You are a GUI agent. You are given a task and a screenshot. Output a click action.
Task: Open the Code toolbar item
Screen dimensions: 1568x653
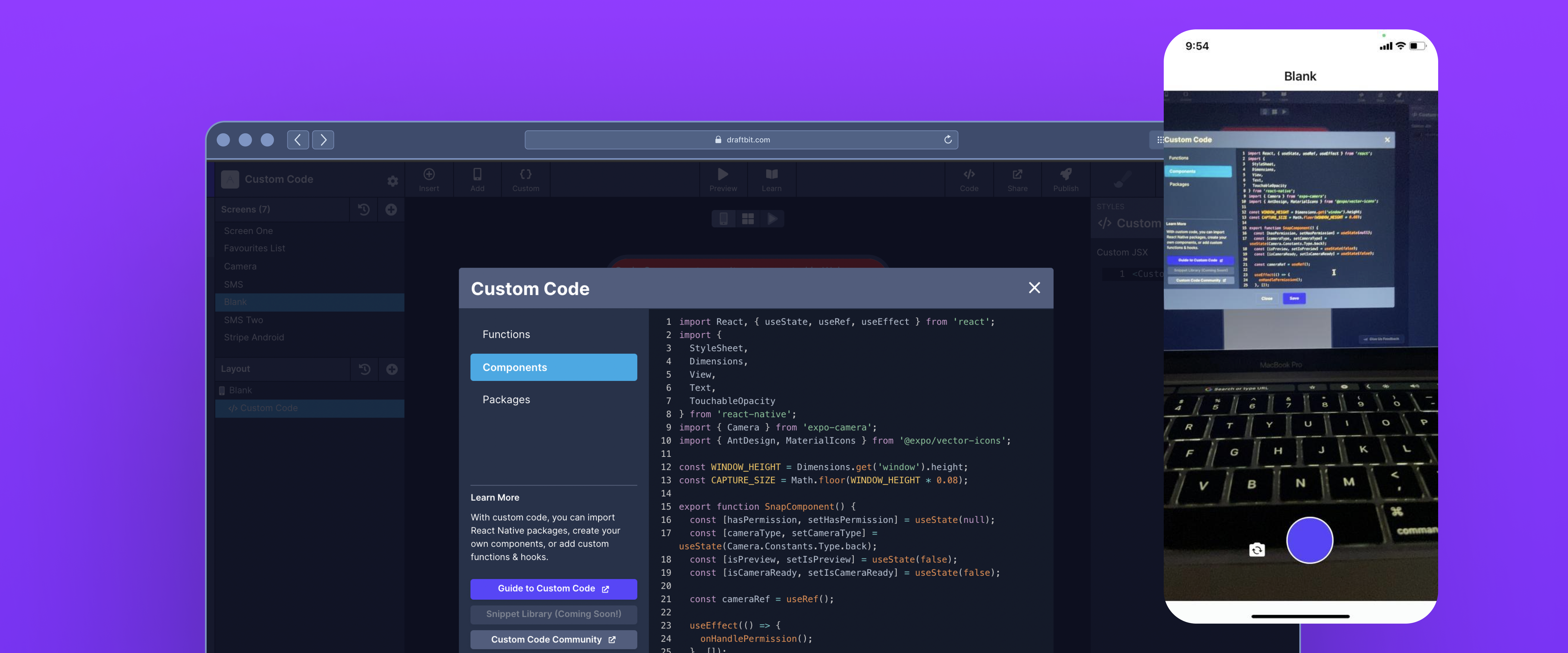pos(969,180)
